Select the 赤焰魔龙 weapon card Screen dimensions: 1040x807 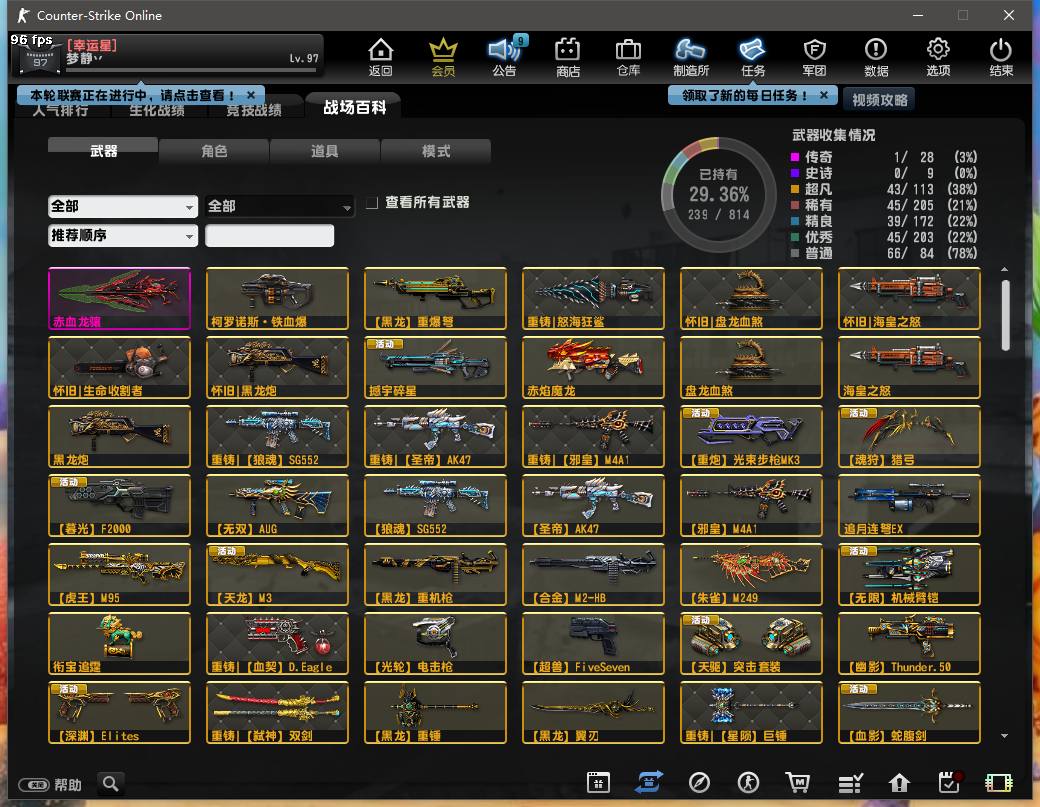pos(593,367)
